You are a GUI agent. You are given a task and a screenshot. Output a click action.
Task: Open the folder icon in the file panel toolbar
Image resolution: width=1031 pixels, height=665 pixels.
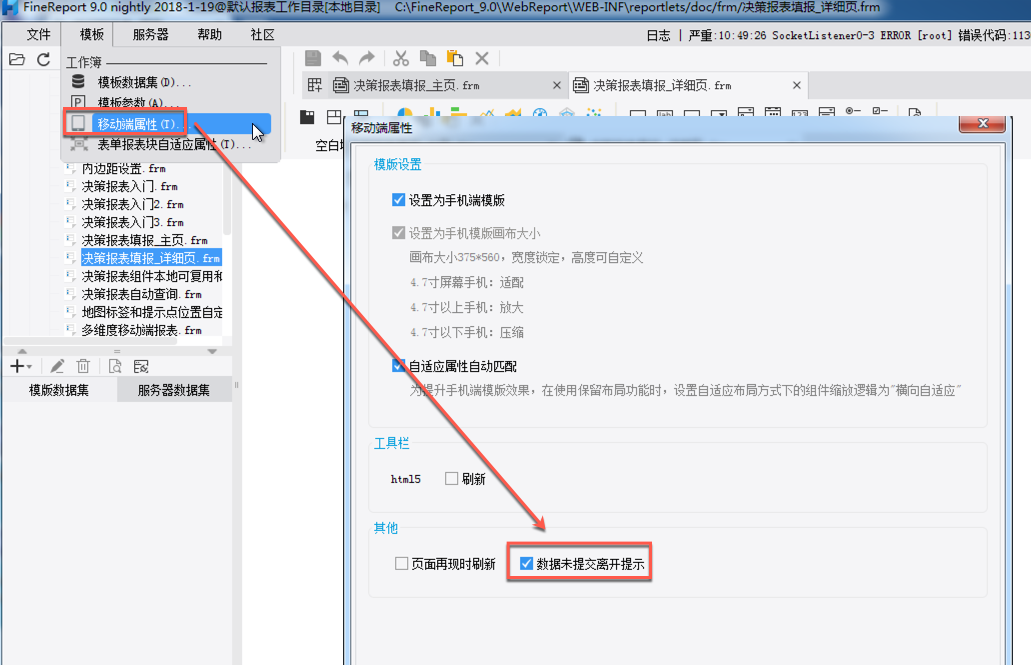coord(17,60)
